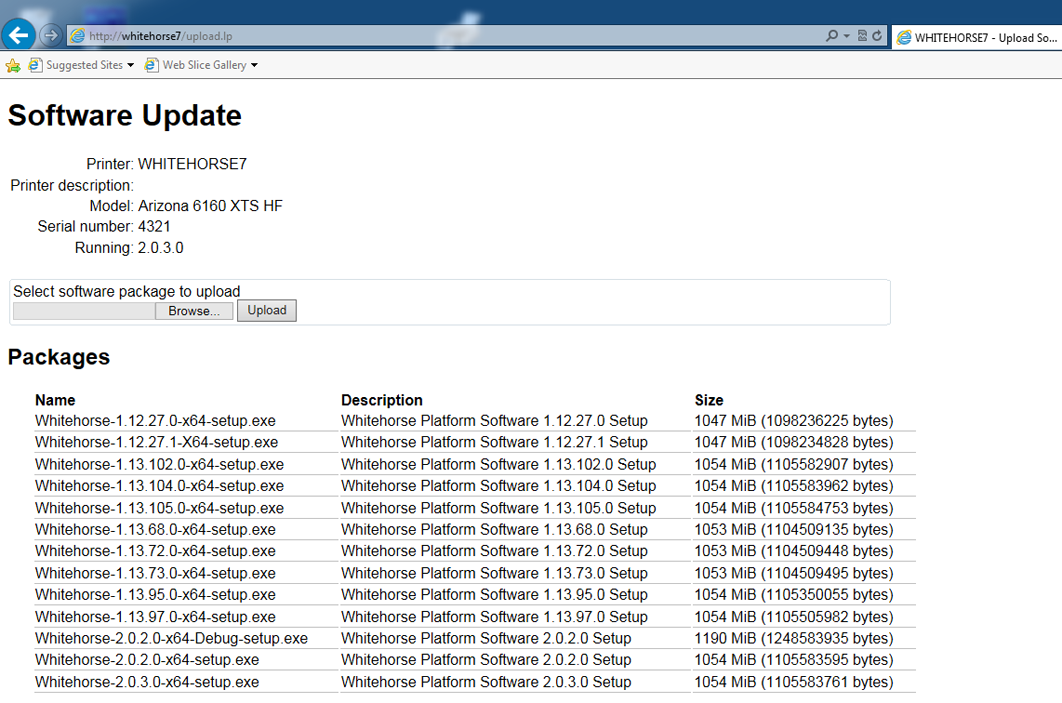Click description Whitehorse Platform Software 1.13.97.0 Setup
This screenshot has width=1062, height=703.
point(494,617)
